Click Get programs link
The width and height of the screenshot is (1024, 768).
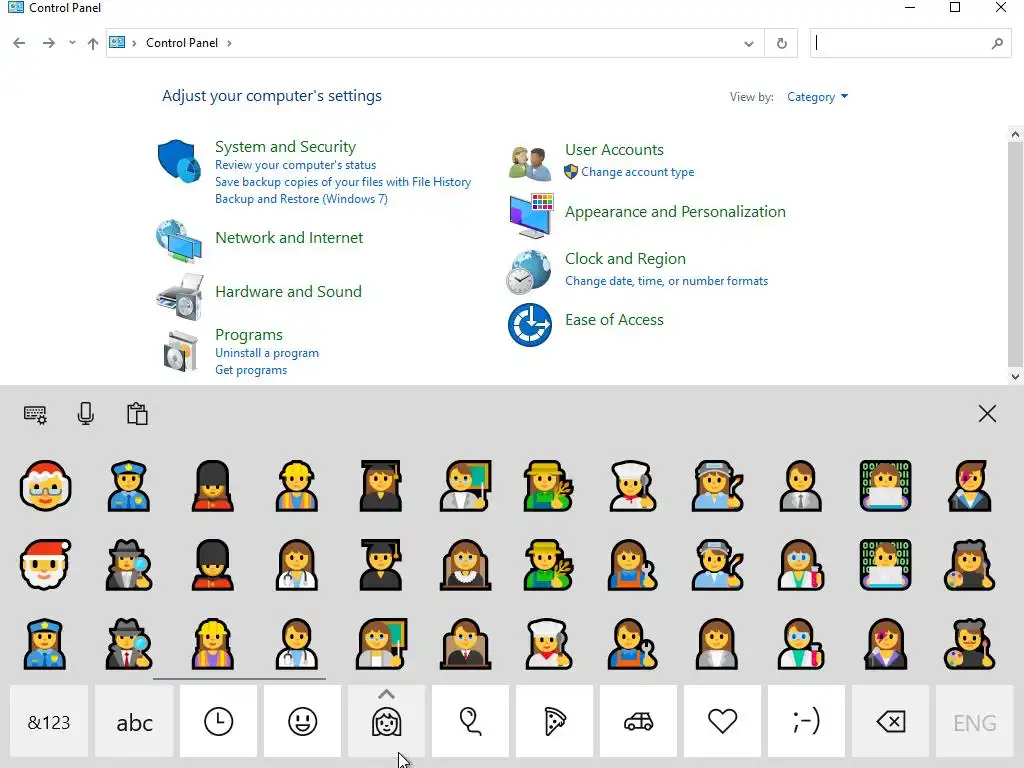tap(251, 370)
